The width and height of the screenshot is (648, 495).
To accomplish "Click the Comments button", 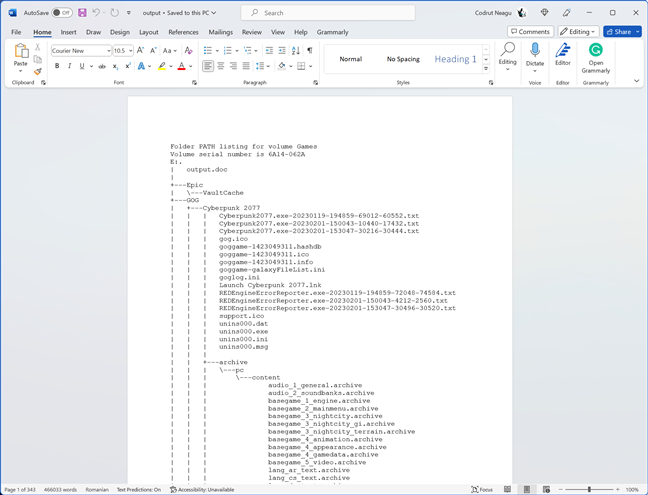I will 531,32.
